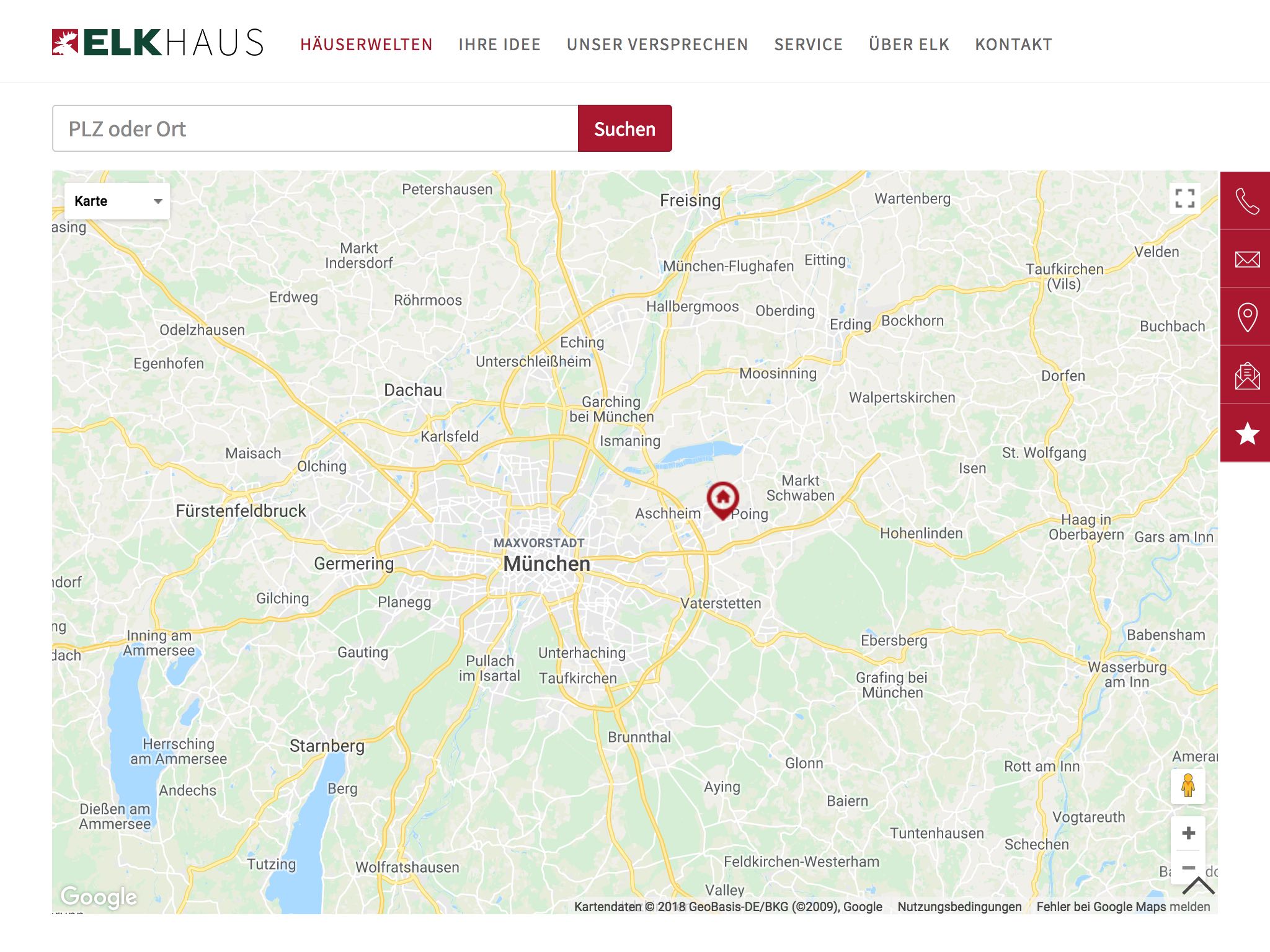The image size is (1270, 952).
Task: Open the Häuserwelten menu
Action: pos(366,45)
